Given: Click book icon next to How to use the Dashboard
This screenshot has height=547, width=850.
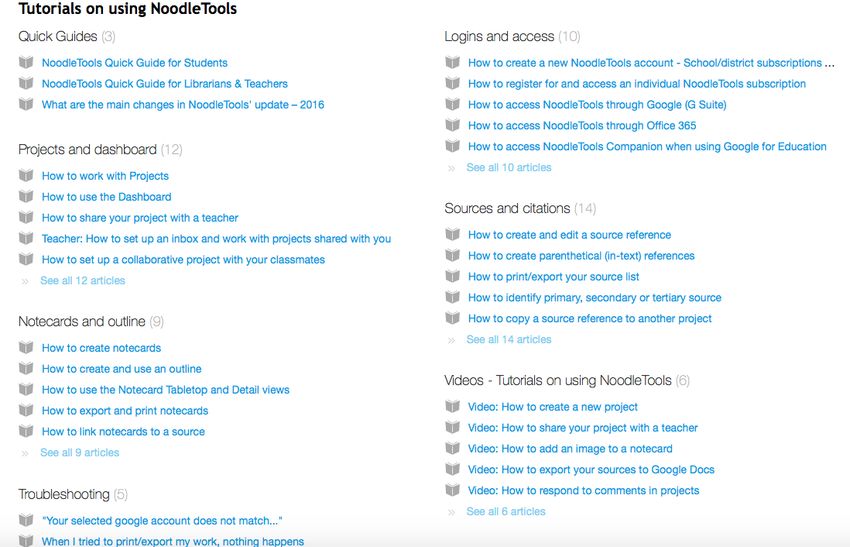Looking at the screenshot, I should coord(26,196).
